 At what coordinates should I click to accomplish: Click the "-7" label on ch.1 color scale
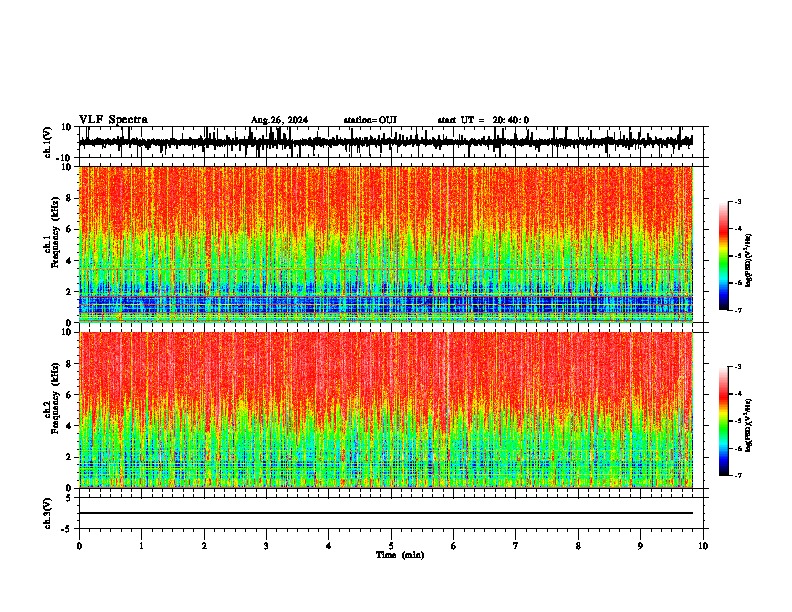[x=738, y=310]
